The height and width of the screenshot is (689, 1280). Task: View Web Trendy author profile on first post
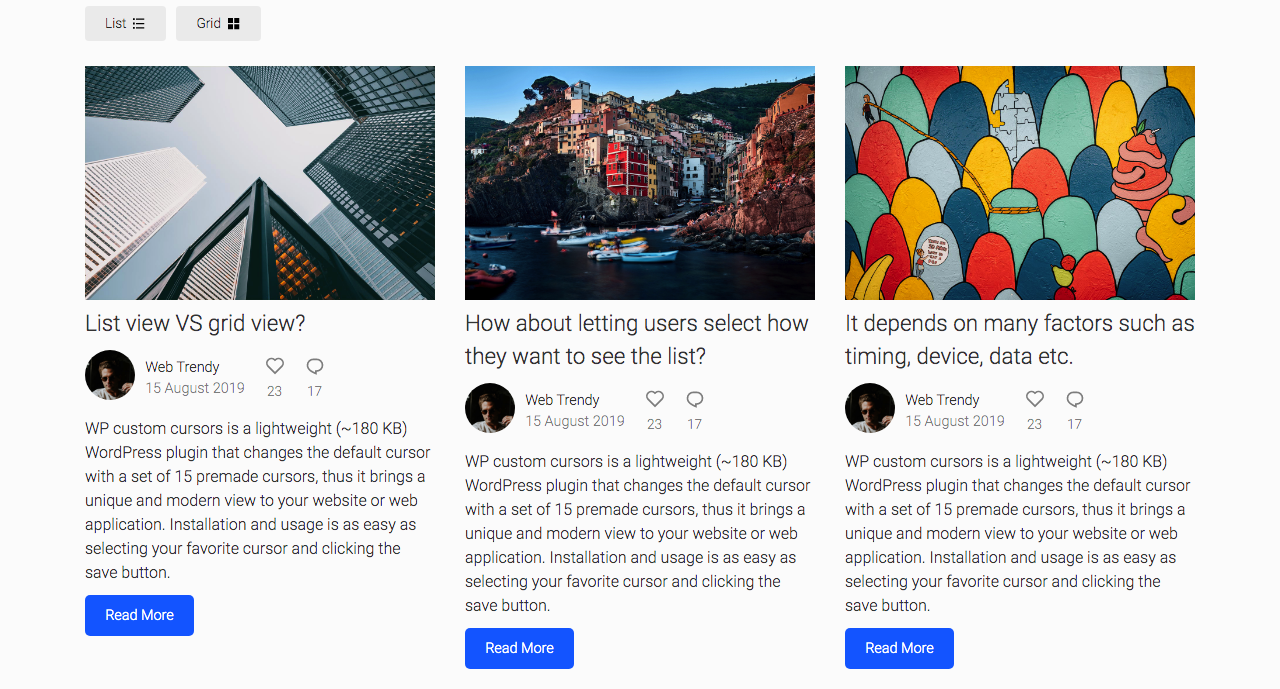(x=183, y=366)
